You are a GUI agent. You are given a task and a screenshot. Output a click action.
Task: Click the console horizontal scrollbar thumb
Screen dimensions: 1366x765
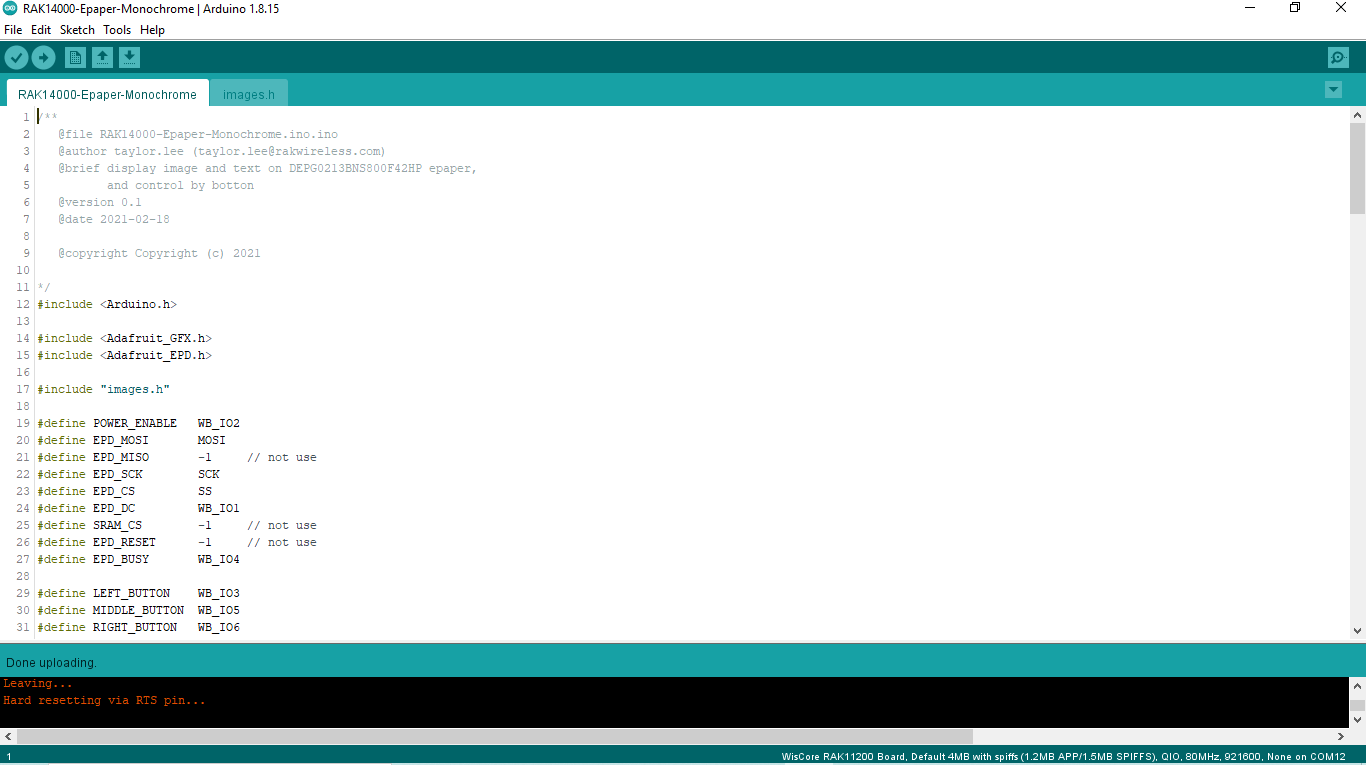tap(495, 736)
